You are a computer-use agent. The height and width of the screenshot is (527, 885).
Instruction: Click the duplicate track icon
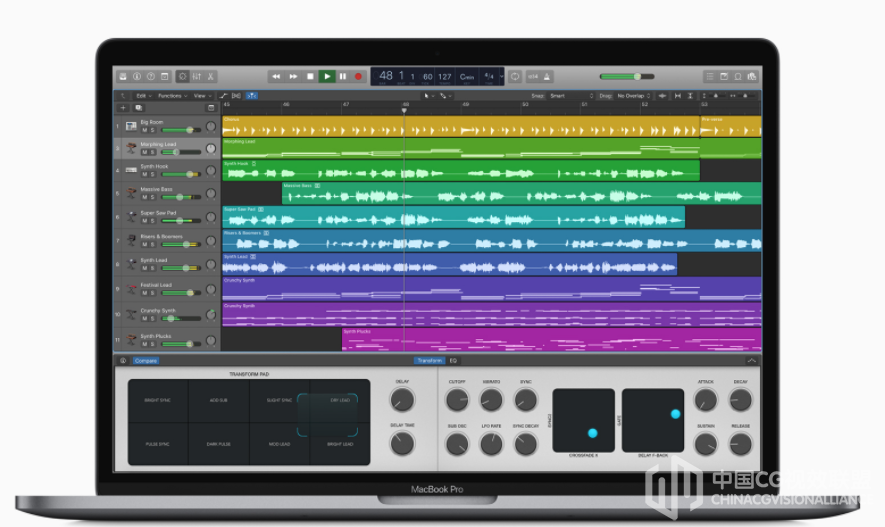pyautogui.click(x=139, y=108)
